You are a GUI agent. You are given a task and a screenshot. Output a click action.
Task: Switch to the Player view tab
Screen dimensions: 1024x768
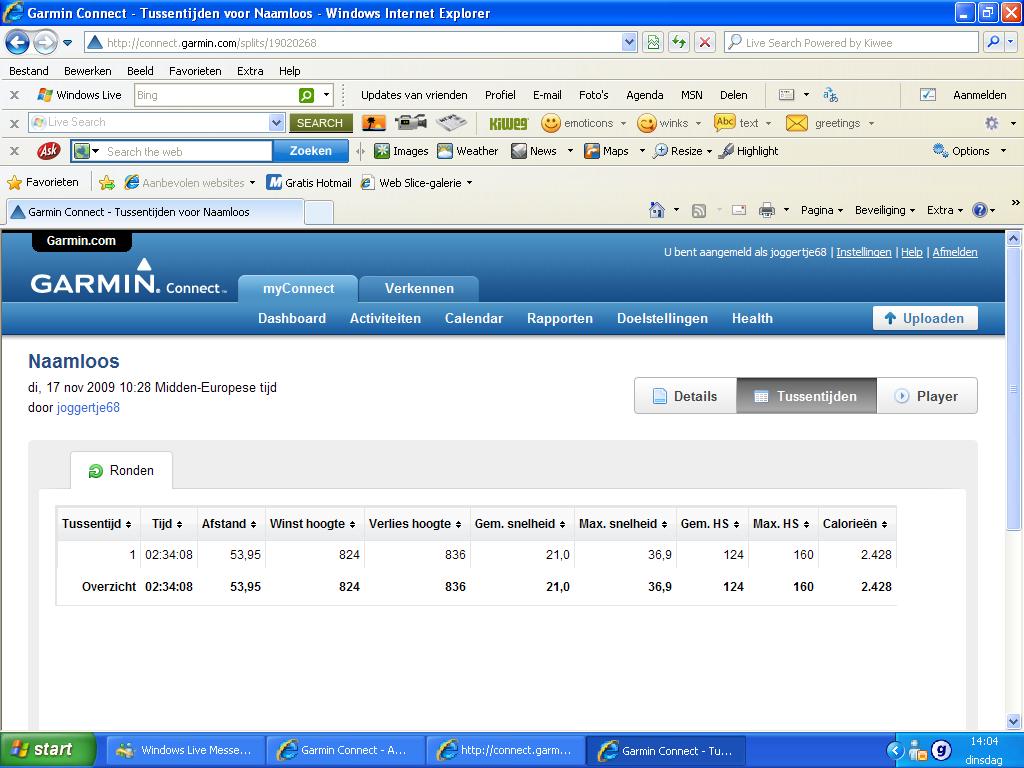(927, 396)
